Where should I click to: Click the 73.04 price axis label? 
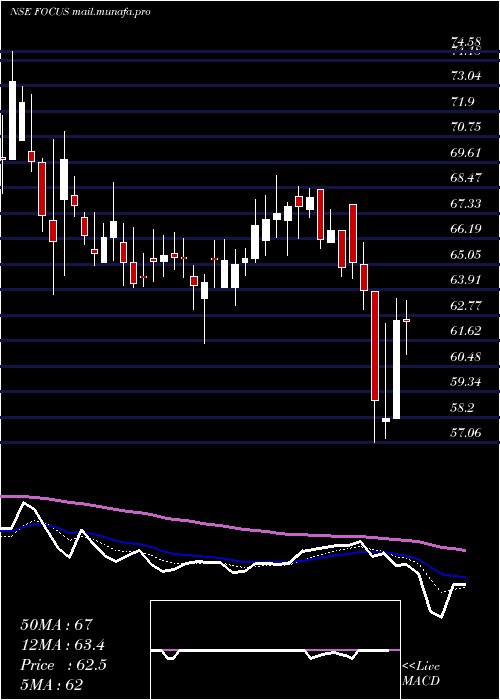click(x=466, y=76)
